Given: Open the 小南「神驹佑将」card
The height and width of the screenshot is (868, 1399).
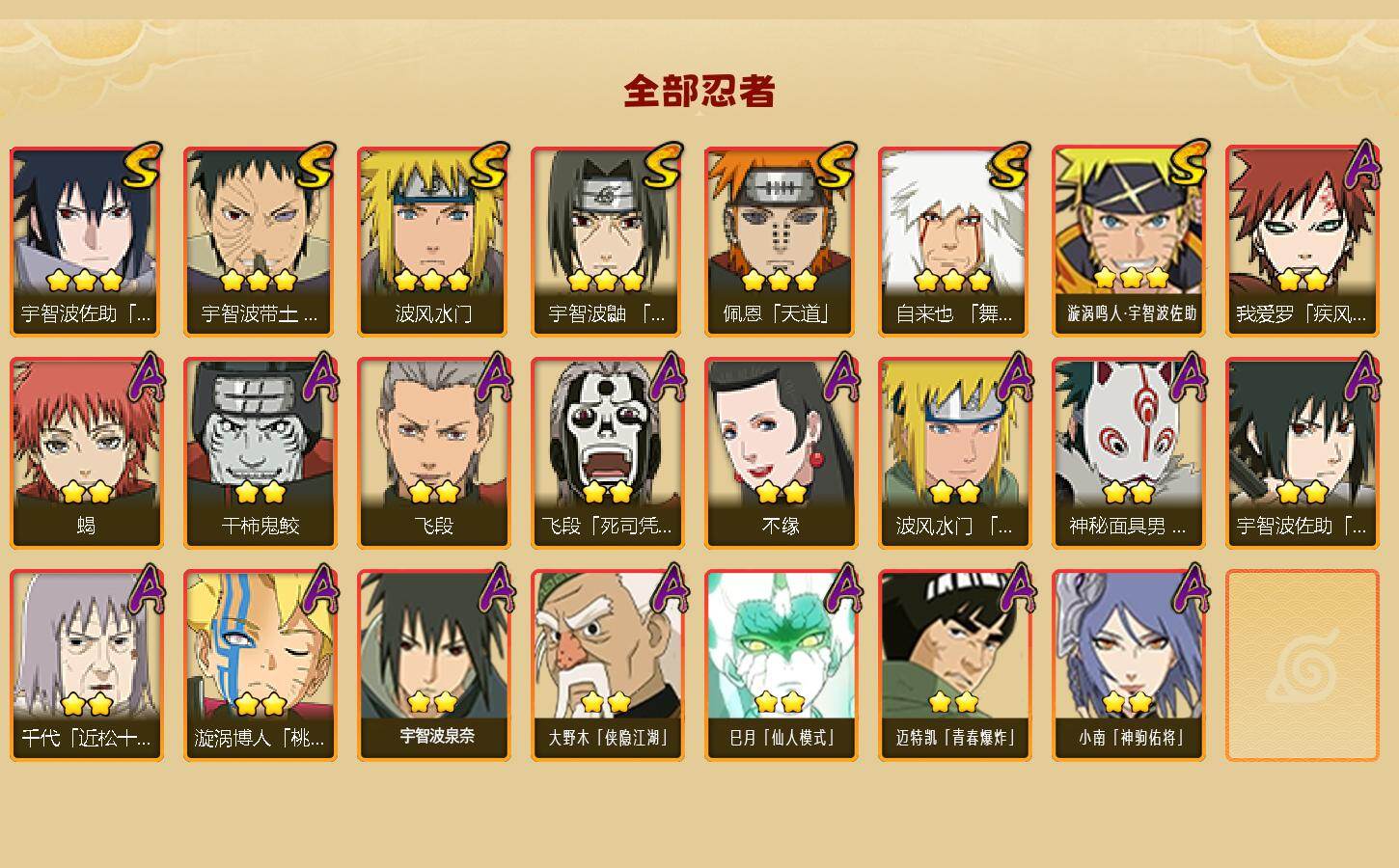Looking at the screenshot, I should (1128, 665).
